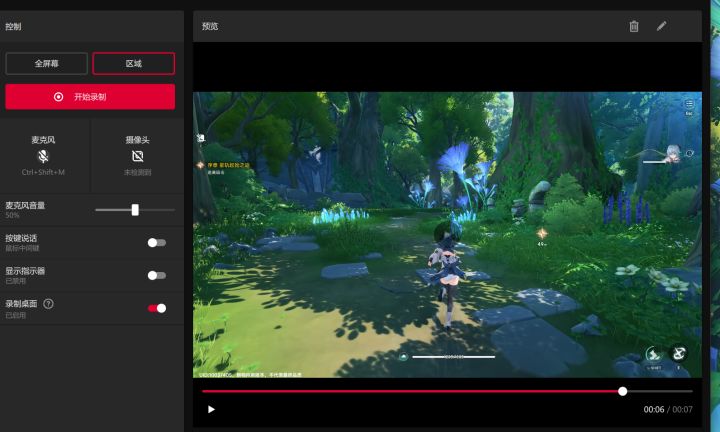Click the in-game menu icon in preview
Viewport: 720px width, 432px height.
[689, 104]
